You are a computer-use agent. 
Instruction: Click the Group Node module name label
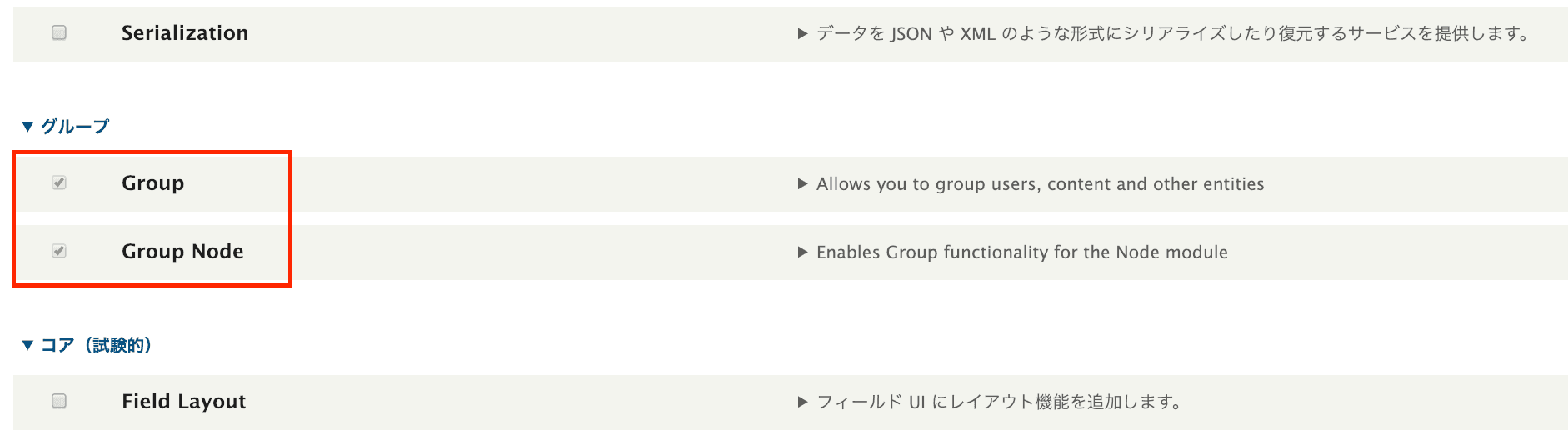[182, 251]
